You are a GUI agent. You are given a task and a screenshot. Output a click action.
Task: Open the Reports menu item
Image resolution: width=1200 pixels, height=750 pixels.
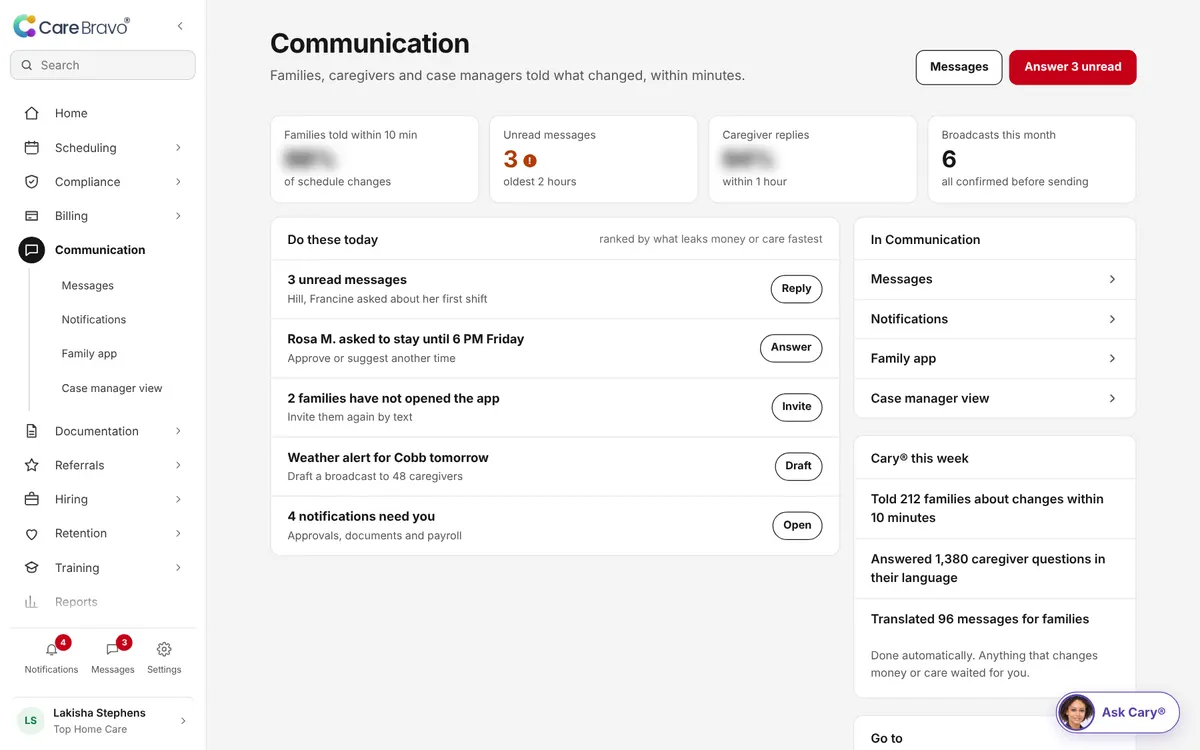103,602
